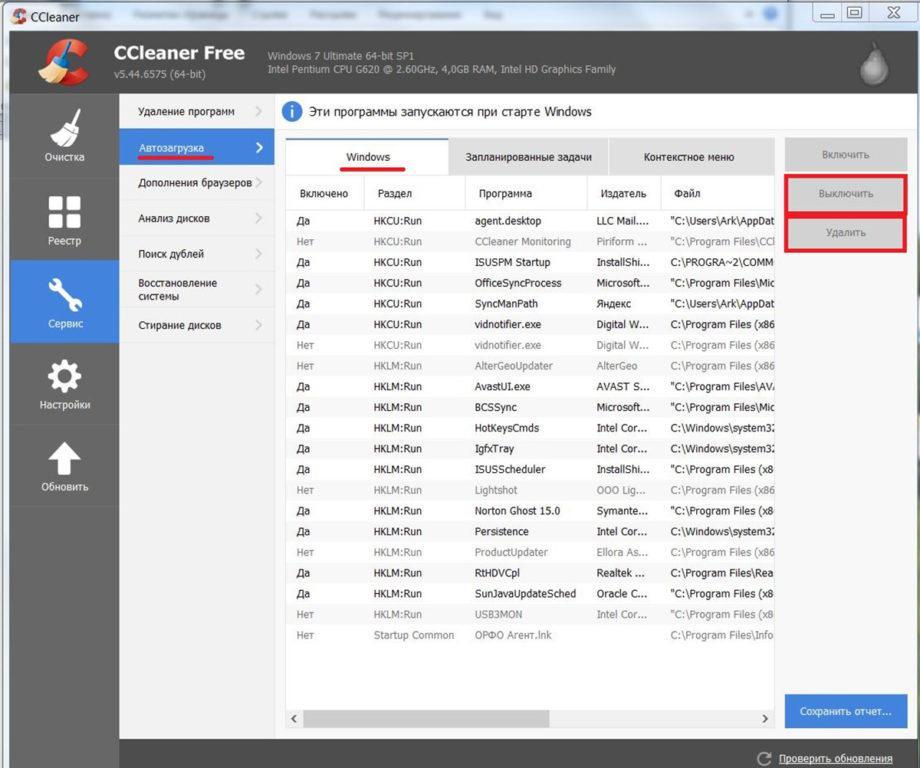Switch to the Windows tab

pyautogui.click(x=367, y=157)
